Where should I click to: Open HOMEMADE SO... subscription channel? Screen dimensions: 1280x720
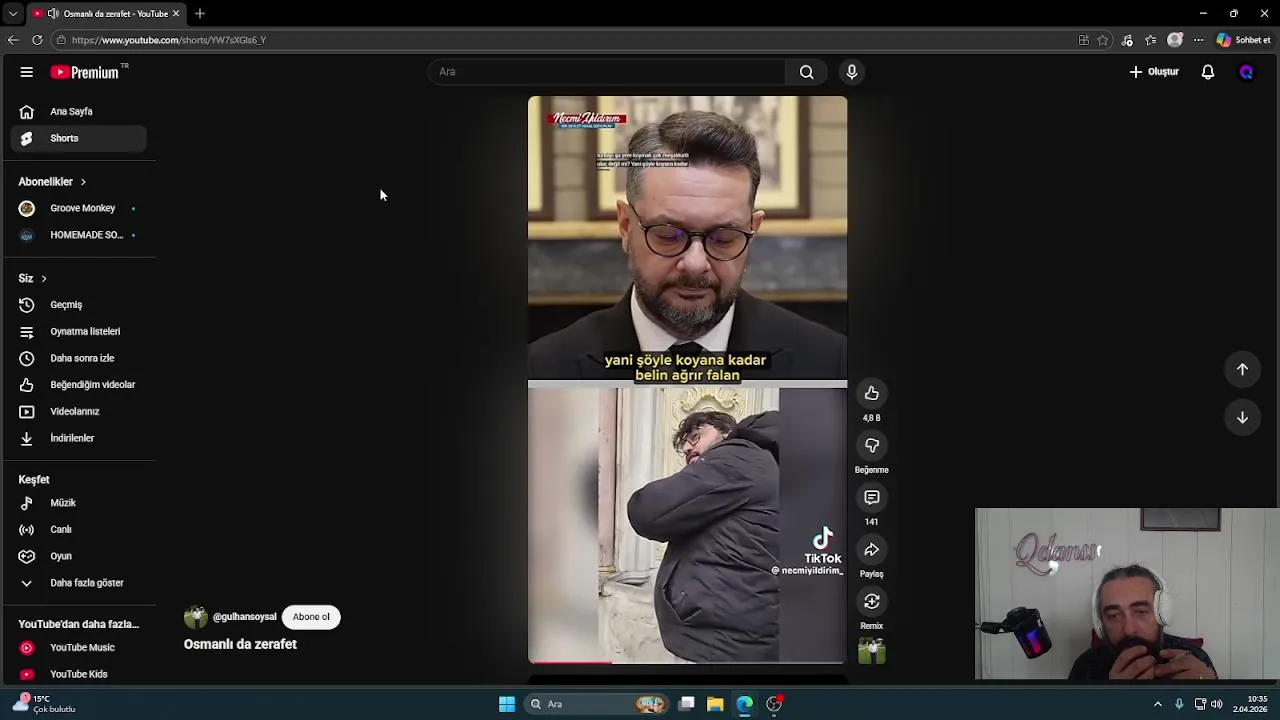78,235
